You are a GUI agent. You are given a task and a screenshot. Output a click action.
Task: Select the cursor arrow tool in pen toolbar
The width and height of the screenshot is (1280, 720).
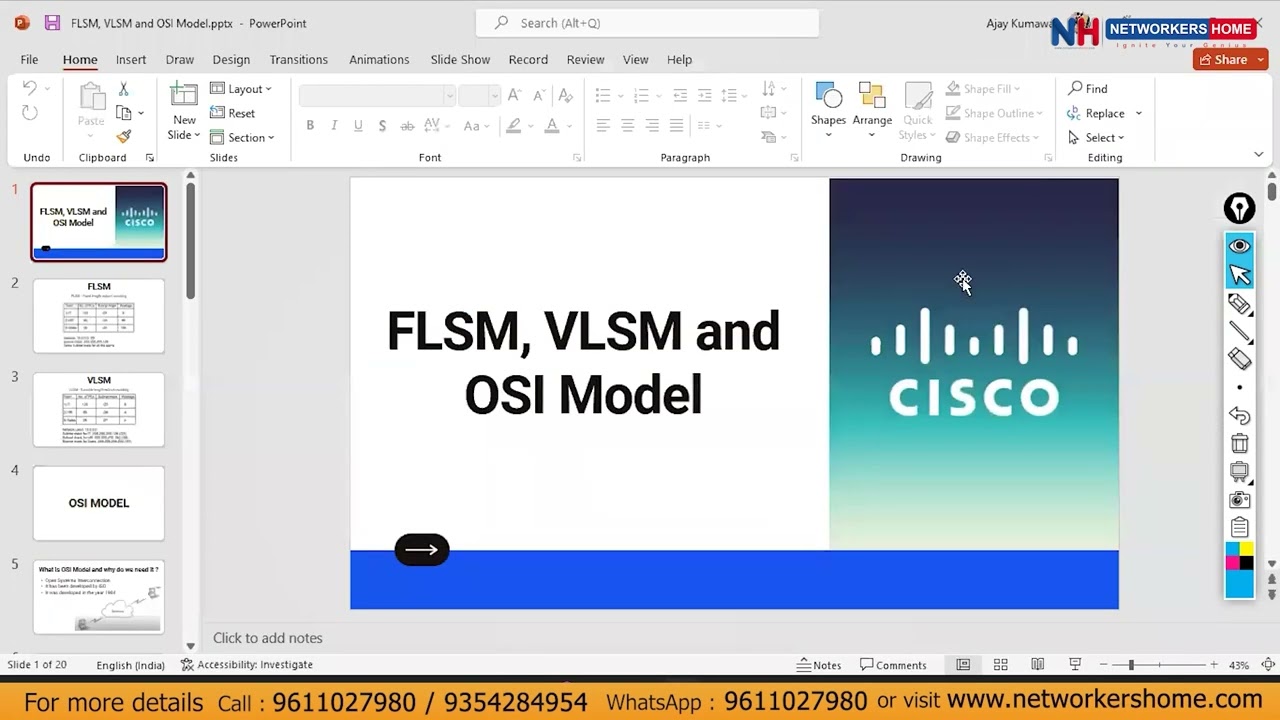coord(1240,275)
